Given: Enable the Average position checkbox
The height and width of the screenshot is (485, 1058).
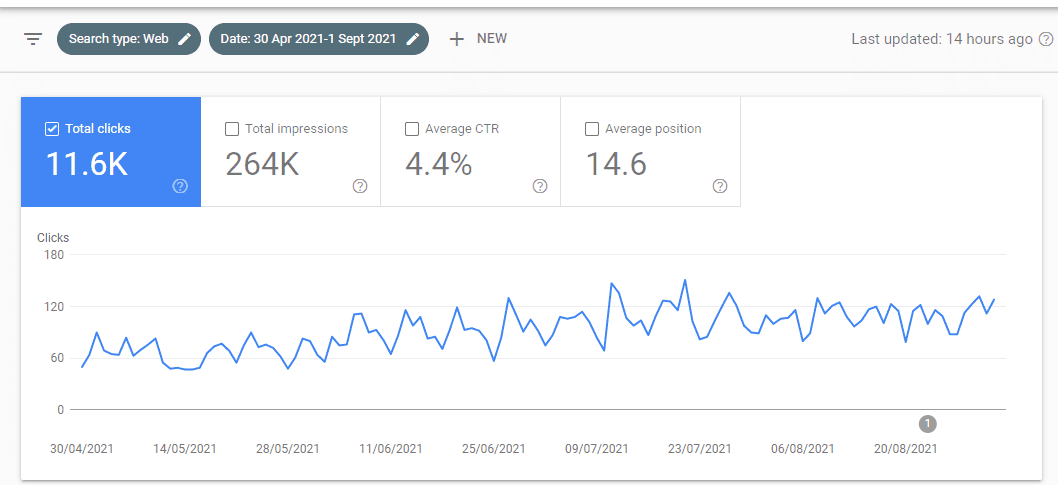Looking at the screenshot, I should tap(592, 129).
